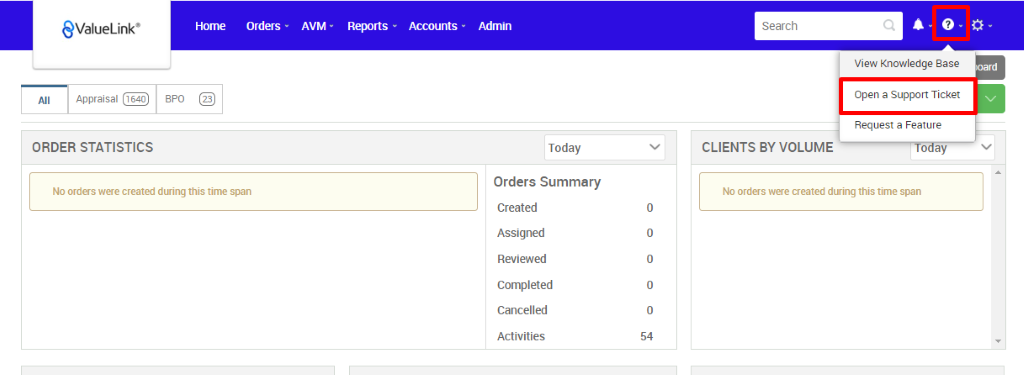Switch to the All tab
The image size is (1024, 375).
(x=44, y=100)
